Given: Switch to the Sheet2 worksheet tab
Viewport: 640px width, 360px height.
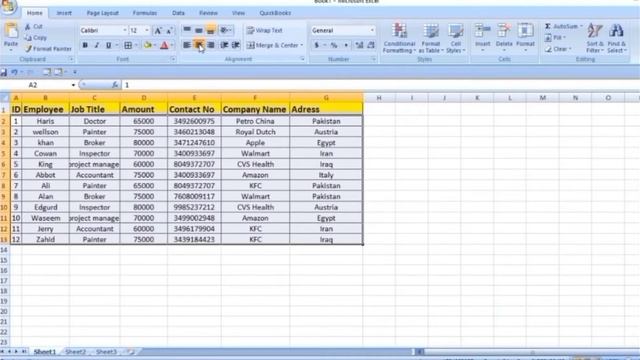Looking at the screenshot, I should (76, 351).
